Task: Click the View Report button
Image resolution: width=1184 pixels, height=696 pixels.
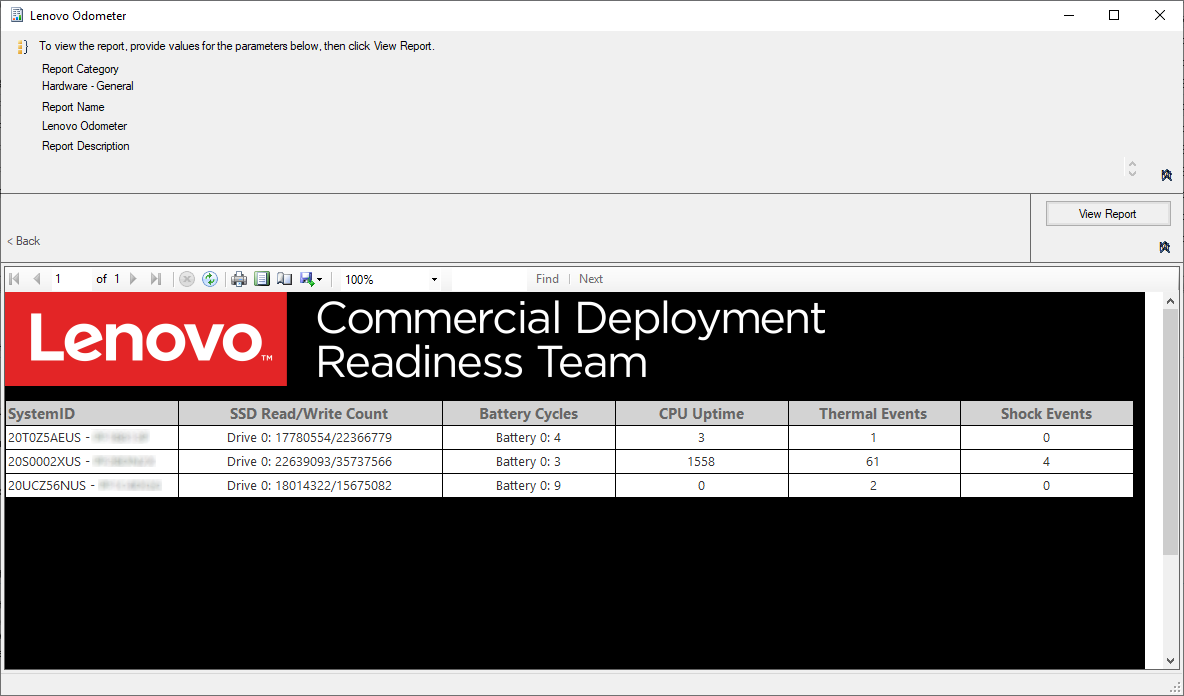Action: pos(1108,214)
